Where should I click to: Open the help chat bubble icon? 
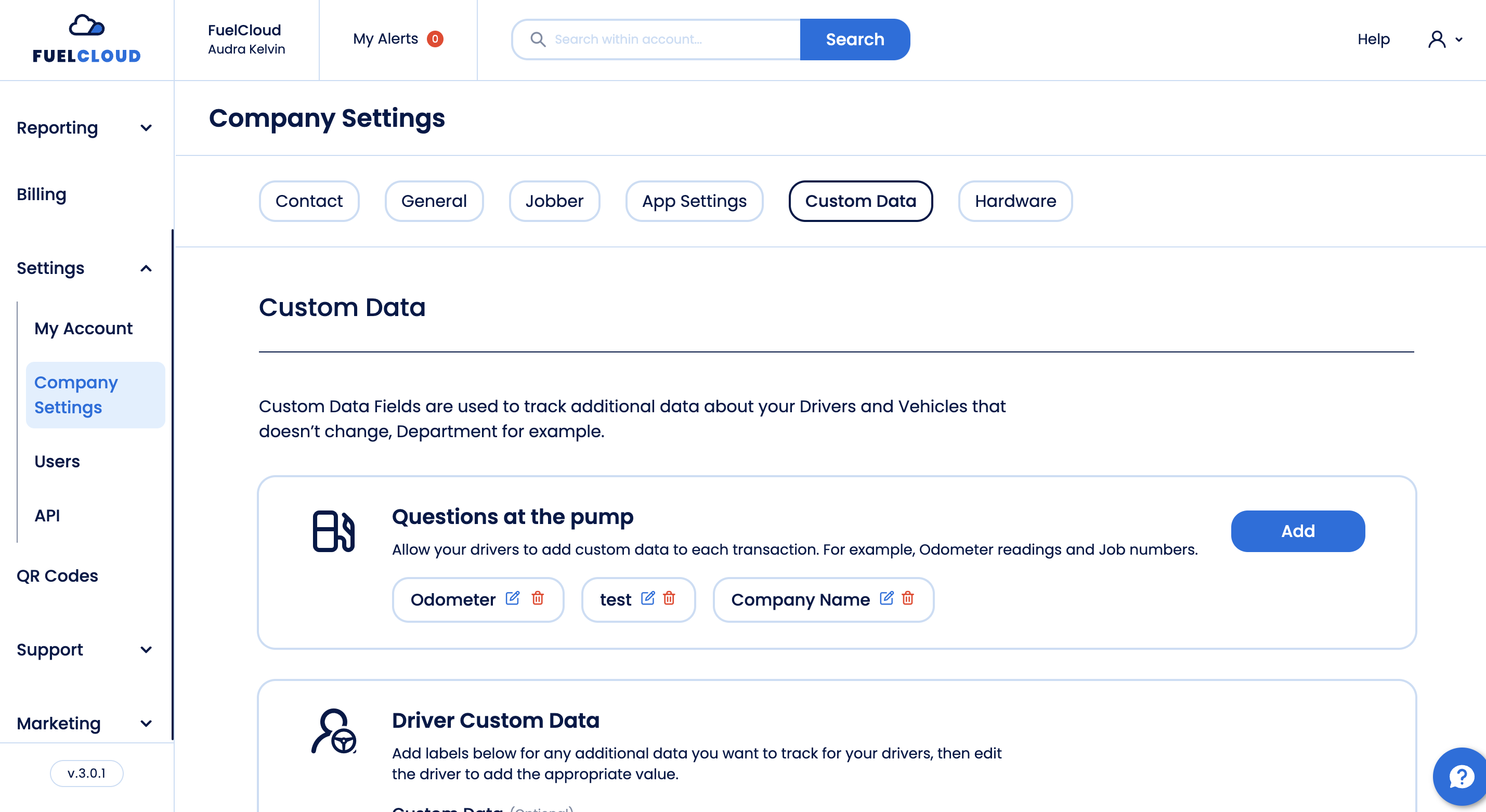tap(1461, 776)
